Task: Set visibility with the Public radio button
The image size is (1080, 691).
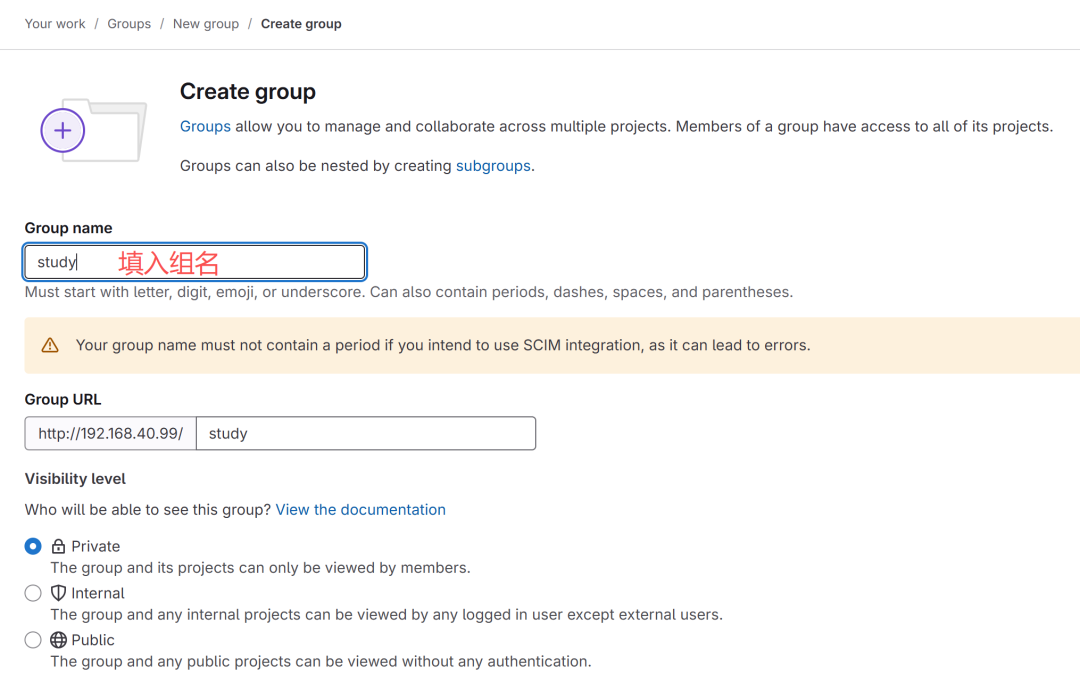Action: point(33,640)
